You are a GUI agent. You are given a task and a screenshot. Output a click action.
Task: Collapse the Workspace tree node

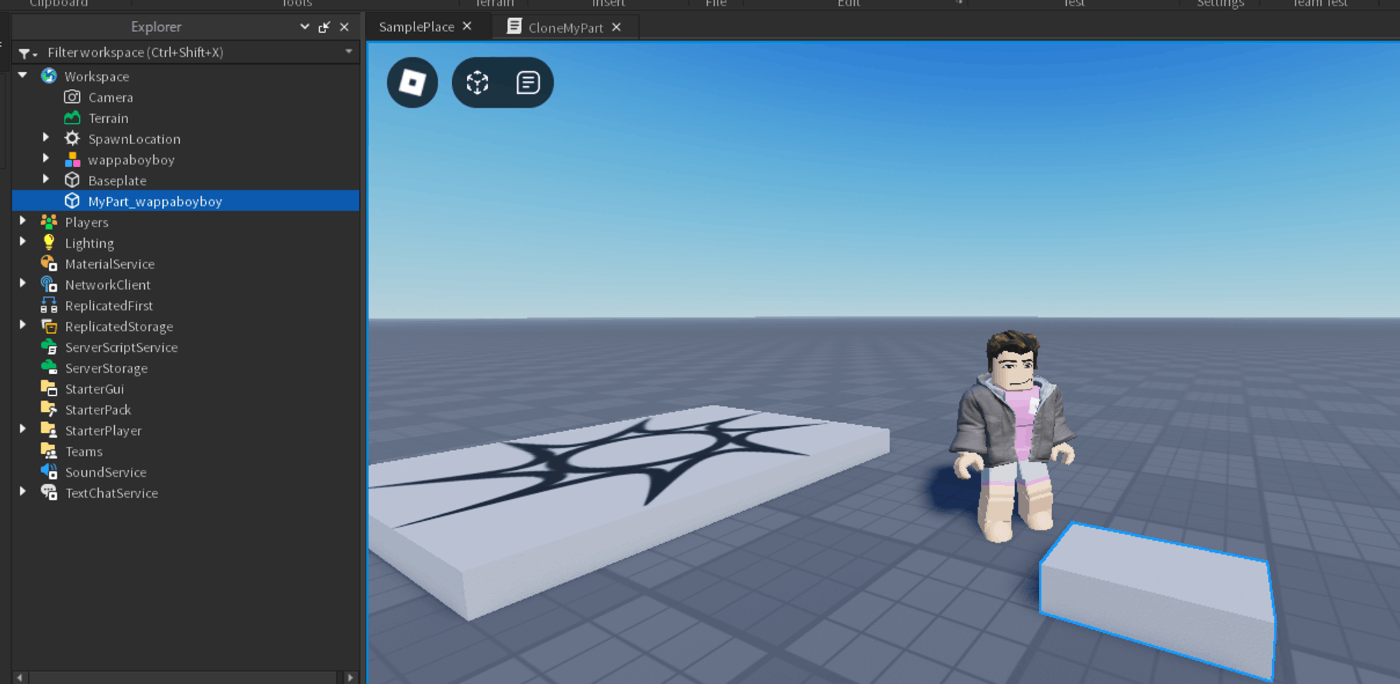coord(22,76)
